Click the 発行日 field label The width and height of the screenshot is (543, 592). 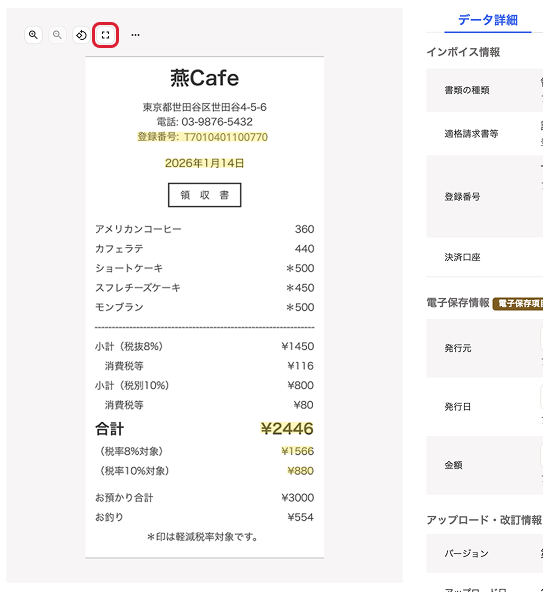[458, 407]
